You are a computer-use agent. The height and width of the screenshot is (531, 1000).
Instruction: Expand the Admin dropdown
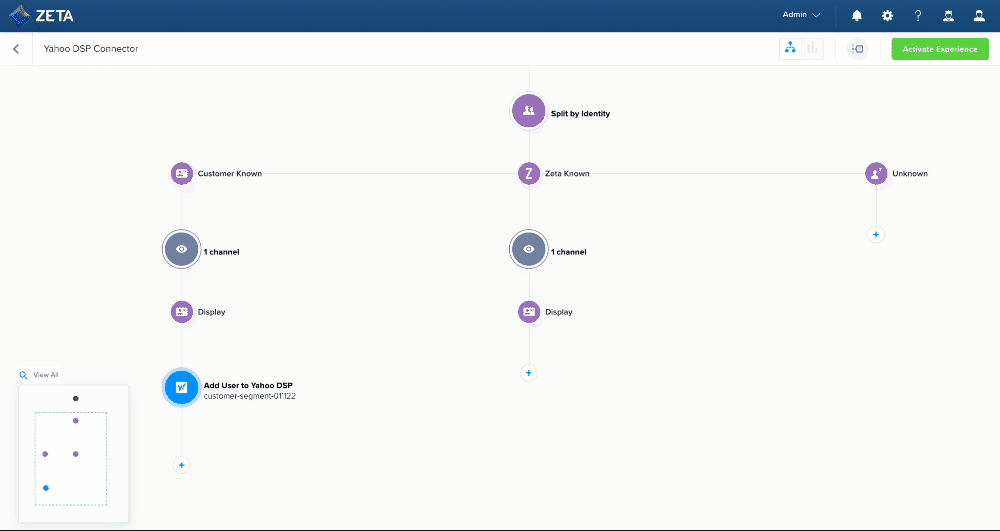[x=801, y=15]
